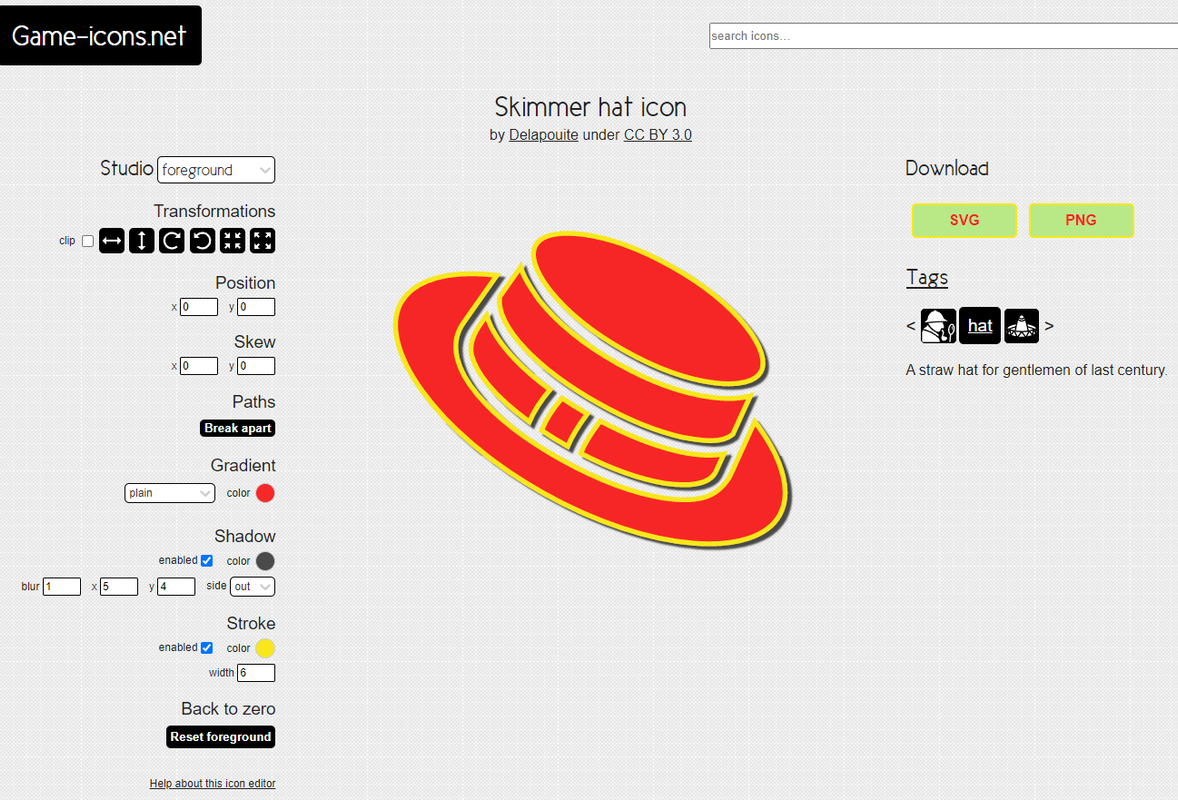Click Reset foreground button

[x=221, y=737]
